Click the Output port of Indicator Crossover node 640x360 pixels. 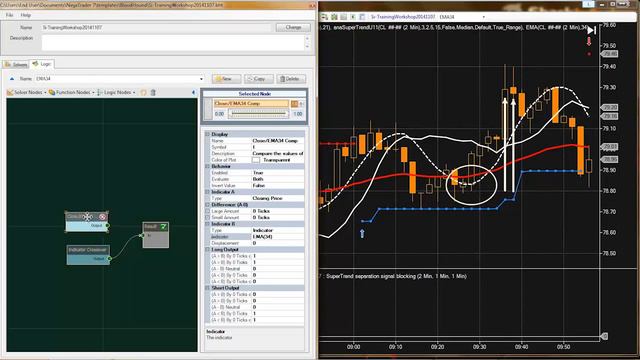[109, 258]
